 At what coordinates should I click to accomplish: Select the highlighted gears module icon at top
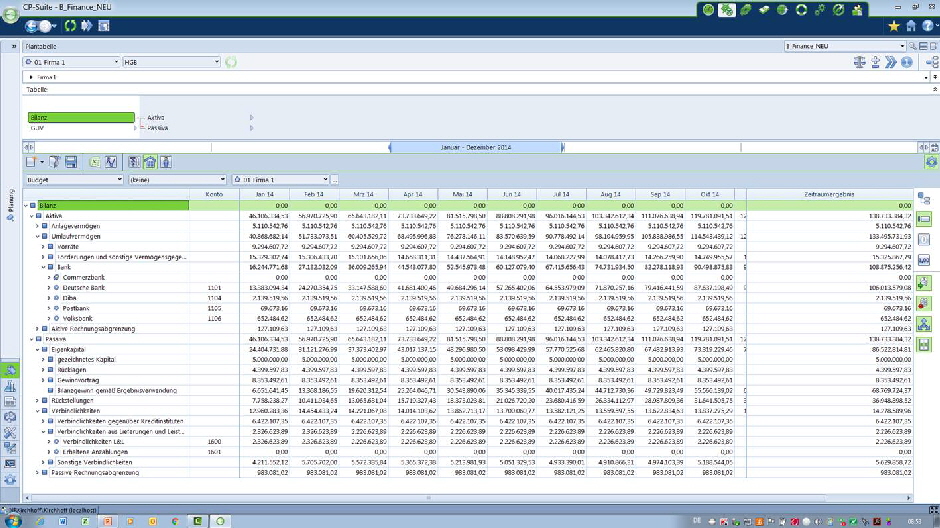727,10
